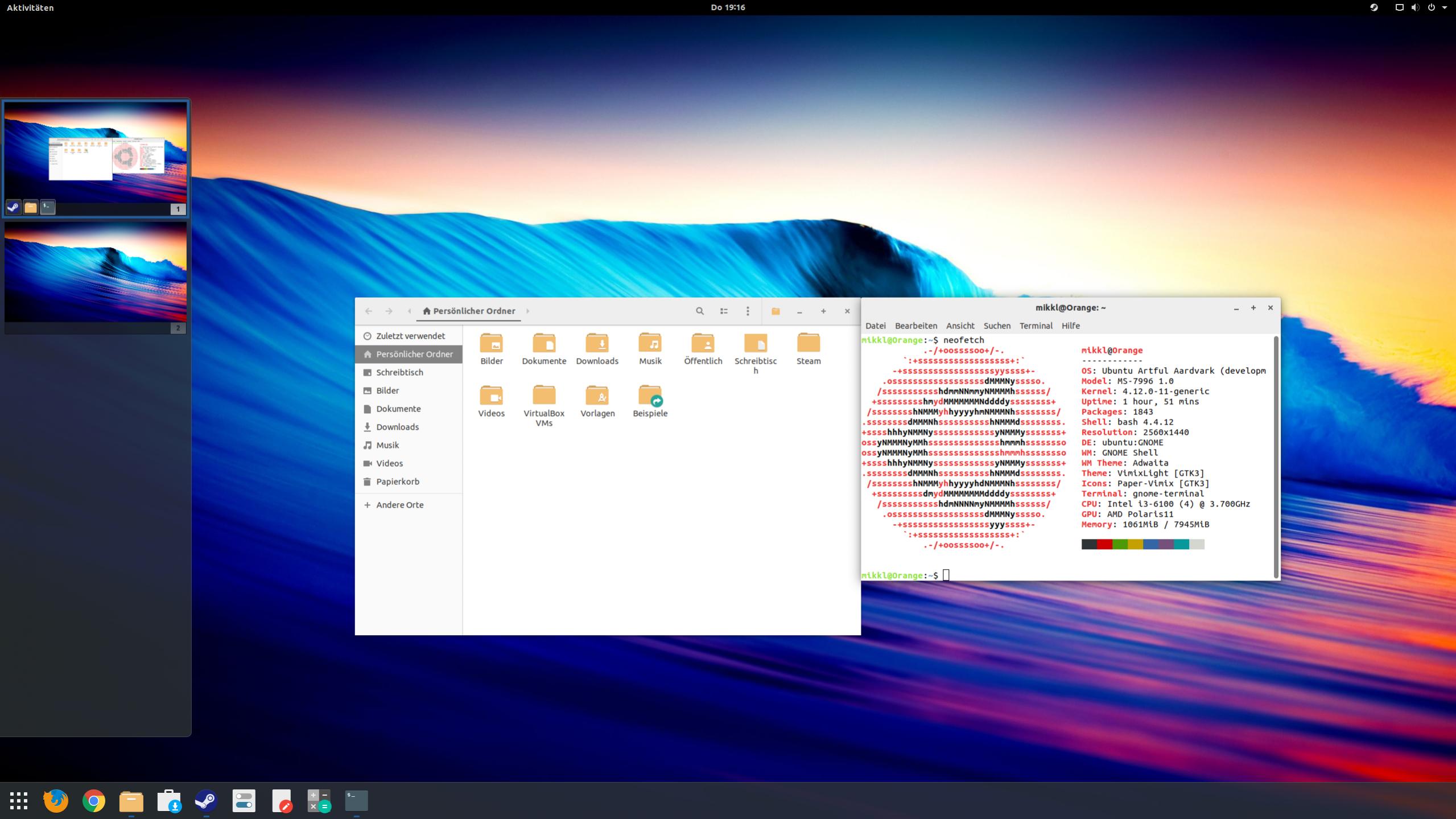This screenshot has height=819, width=1456.
Task: Open Google Chrome from the dock
Action: (x=94, y=801)
